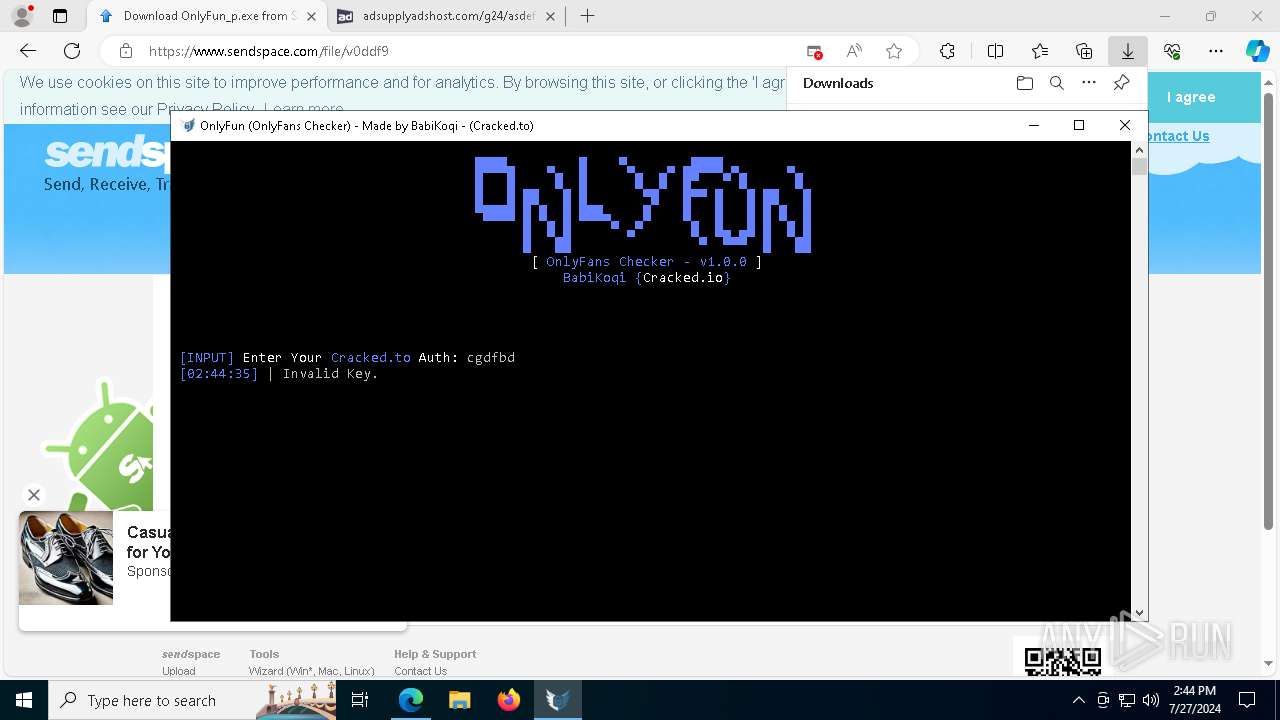Refresh the sendspace page
Viewport: 1280px width, 720px height.
72,51
